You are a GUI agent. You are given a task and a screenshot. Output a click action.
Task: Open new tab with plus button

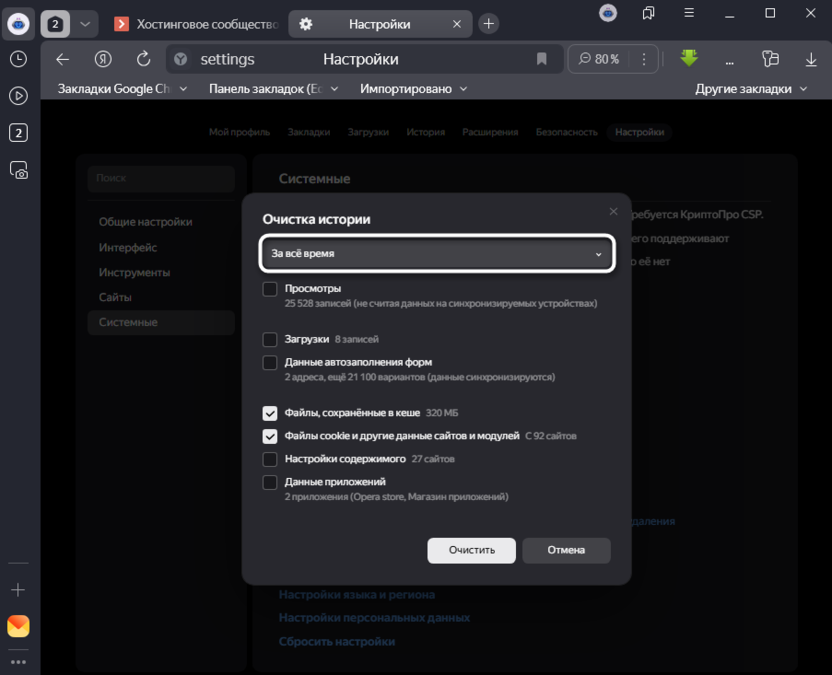pos(488,23)
